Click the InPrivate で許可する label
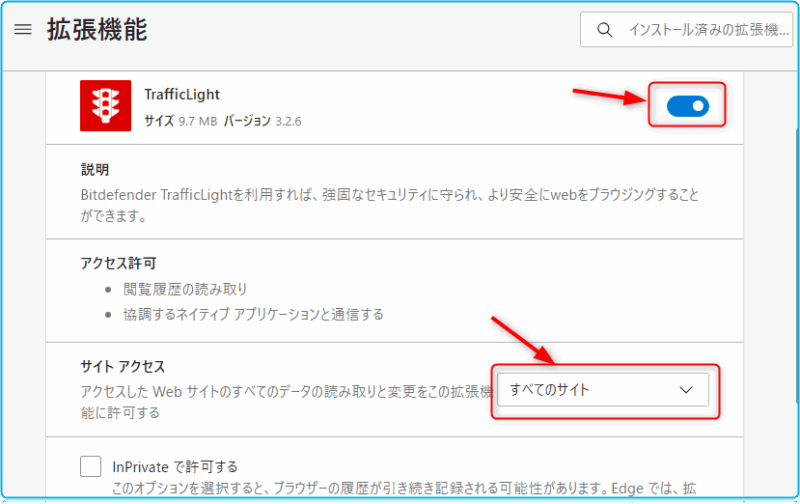This screenshot has height=504, width=800. [175, 467]
